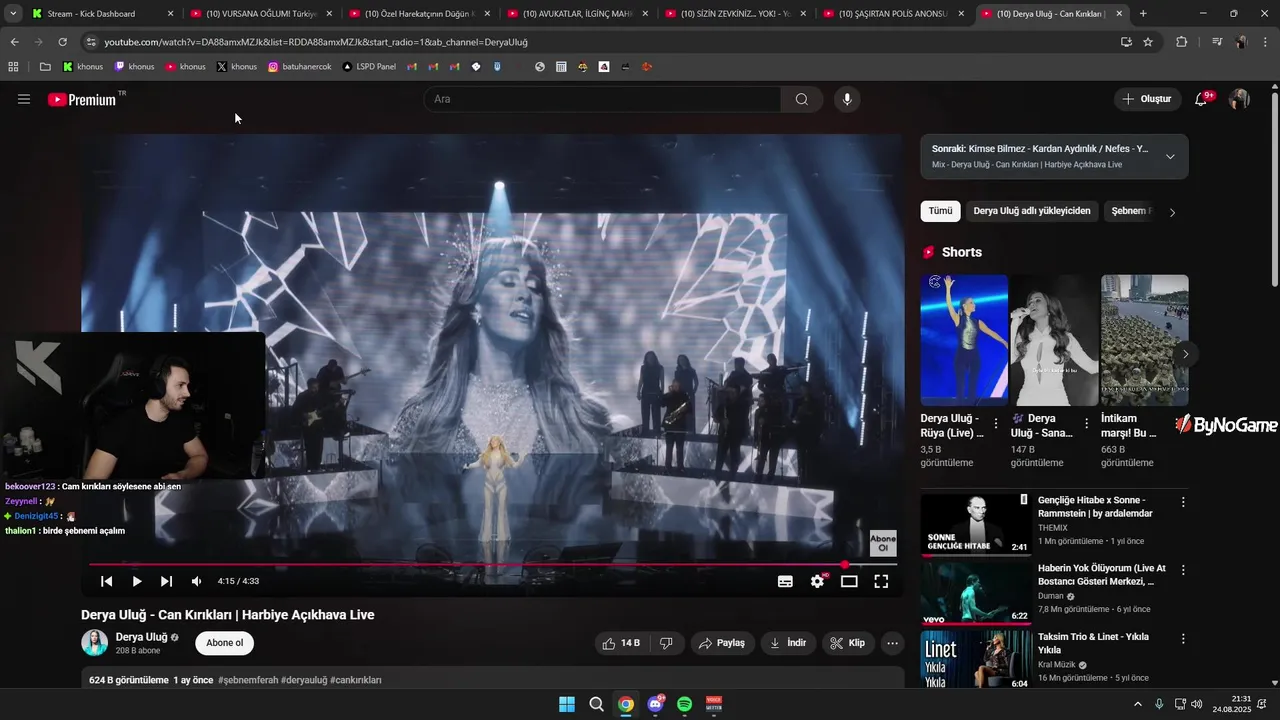Open #şebnemferah hashtag link
Screen dimensions: 1280x720
click(247, 680)
